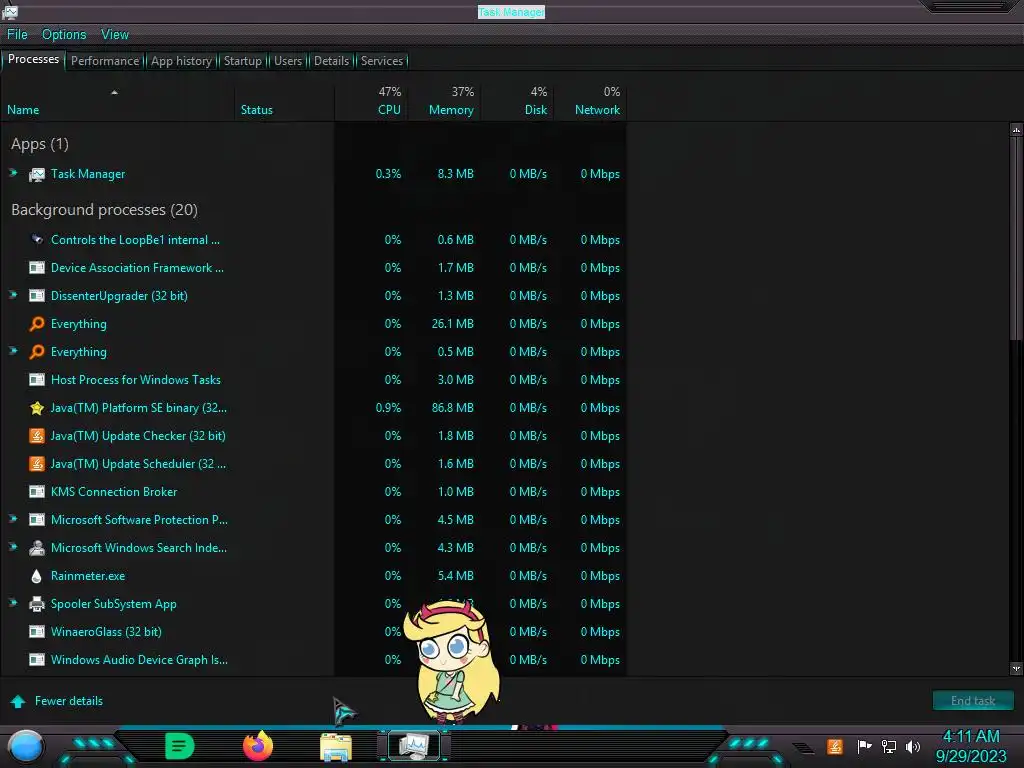Open the File menu
The height and width of the screenshot is (768, 1024).
pos(17,35)
